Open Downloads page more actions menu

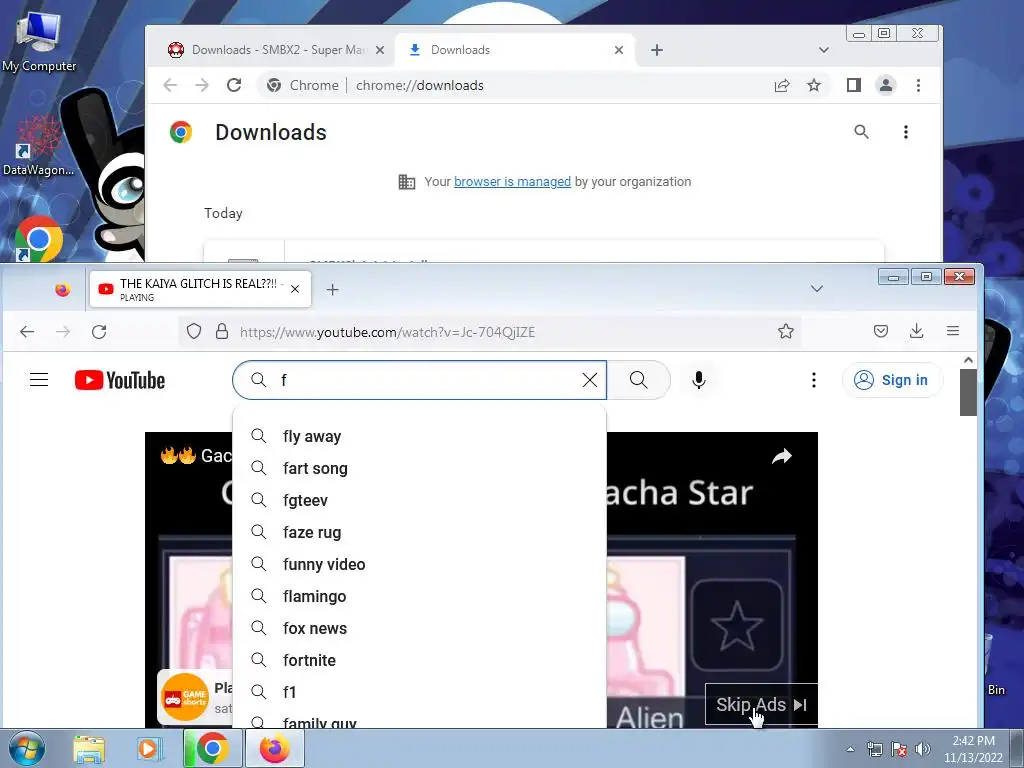(x=906, y=132)
